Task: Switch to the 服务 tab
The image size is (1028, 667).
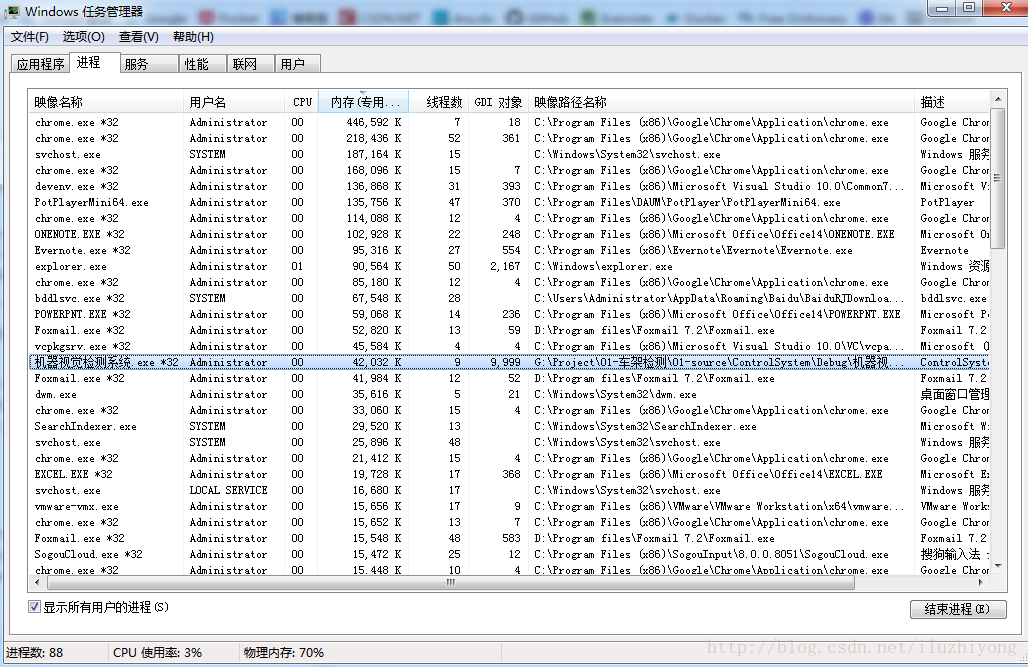Action: click(149, 64)
